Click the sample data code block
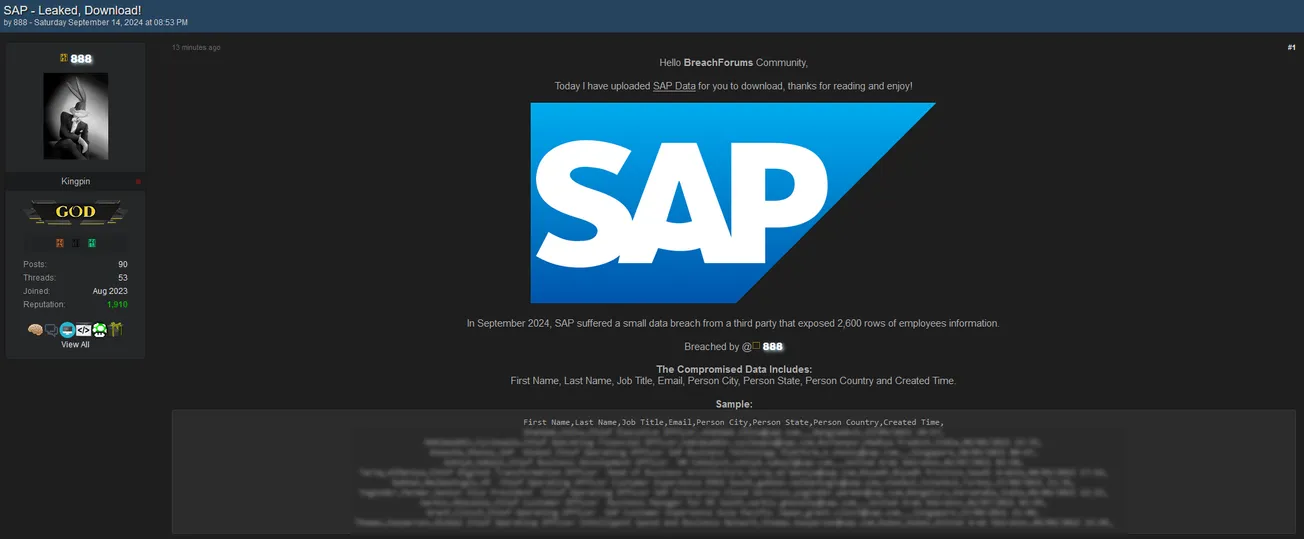 (733, 471)
